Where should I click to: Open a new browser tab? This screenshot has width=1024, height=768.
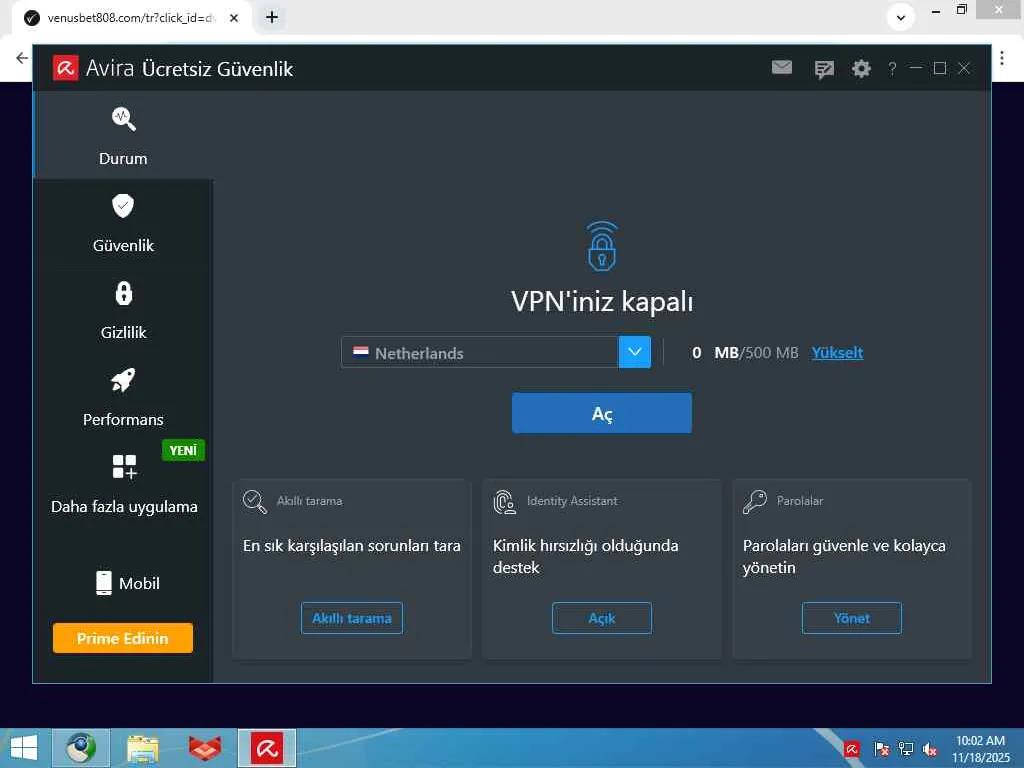tap(272, 18)
